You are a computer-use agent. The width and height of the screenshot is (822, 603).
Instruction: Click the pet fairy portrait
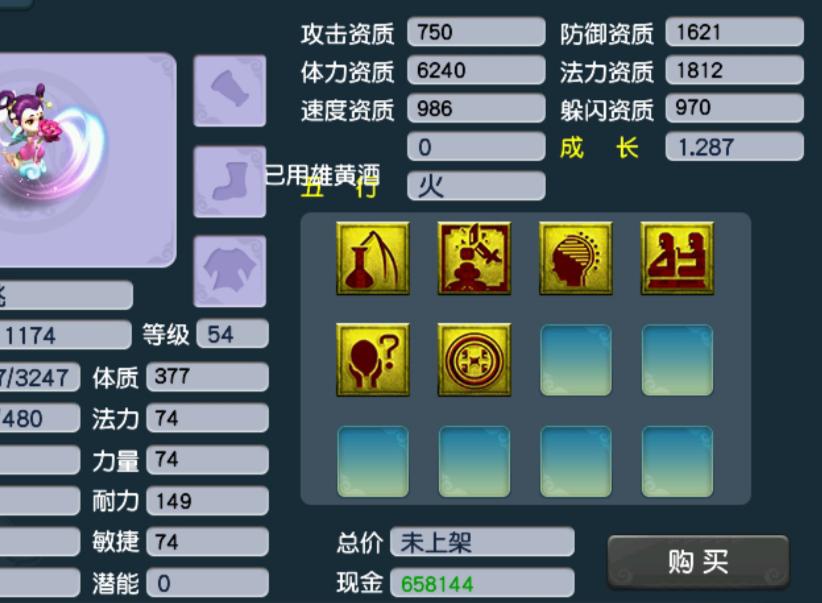(84, 160)
